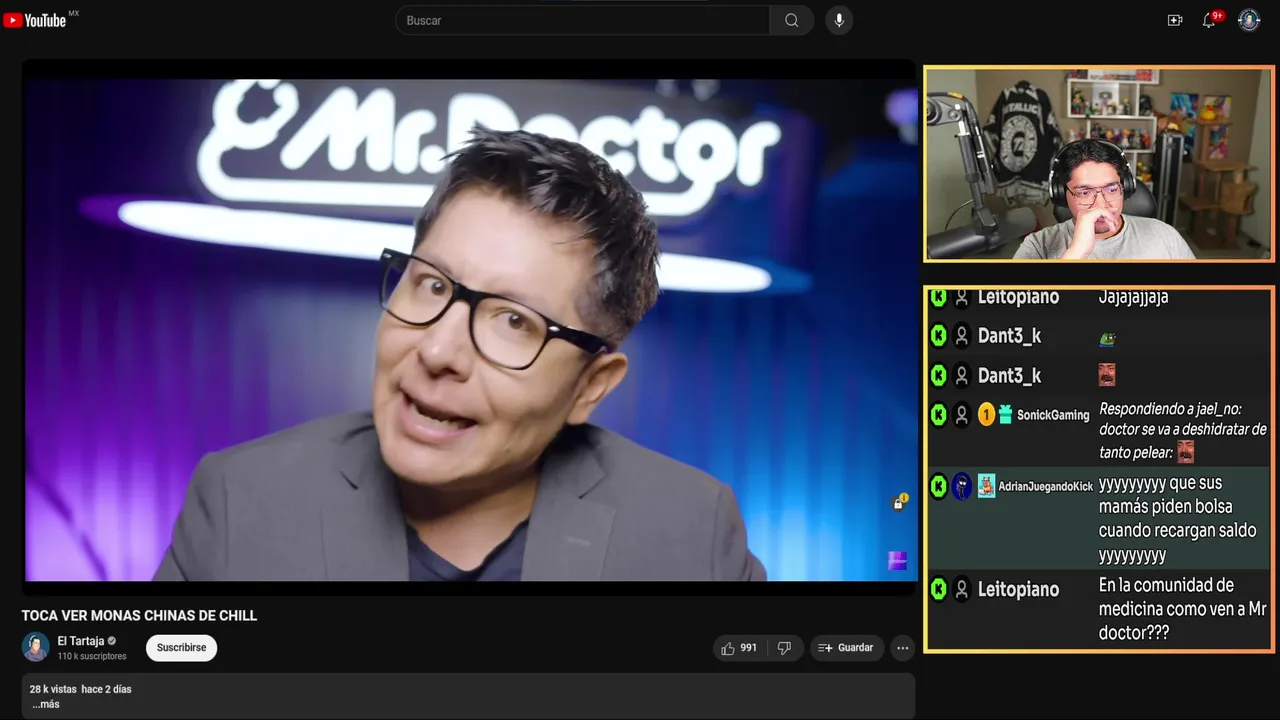This screenshot has width=1280, height=720.
Task: Click AdrianJuegandoKick username in chat
Action: (1046, 486)
